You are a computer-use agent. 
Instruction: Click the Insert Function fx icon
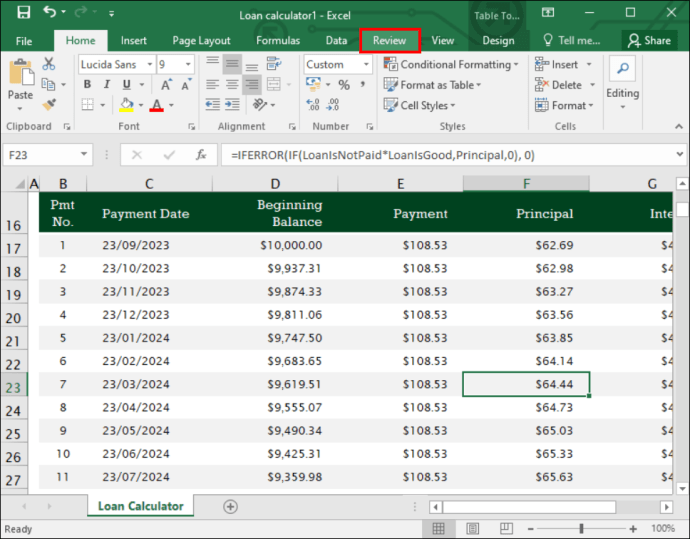(x=201, y=155)
